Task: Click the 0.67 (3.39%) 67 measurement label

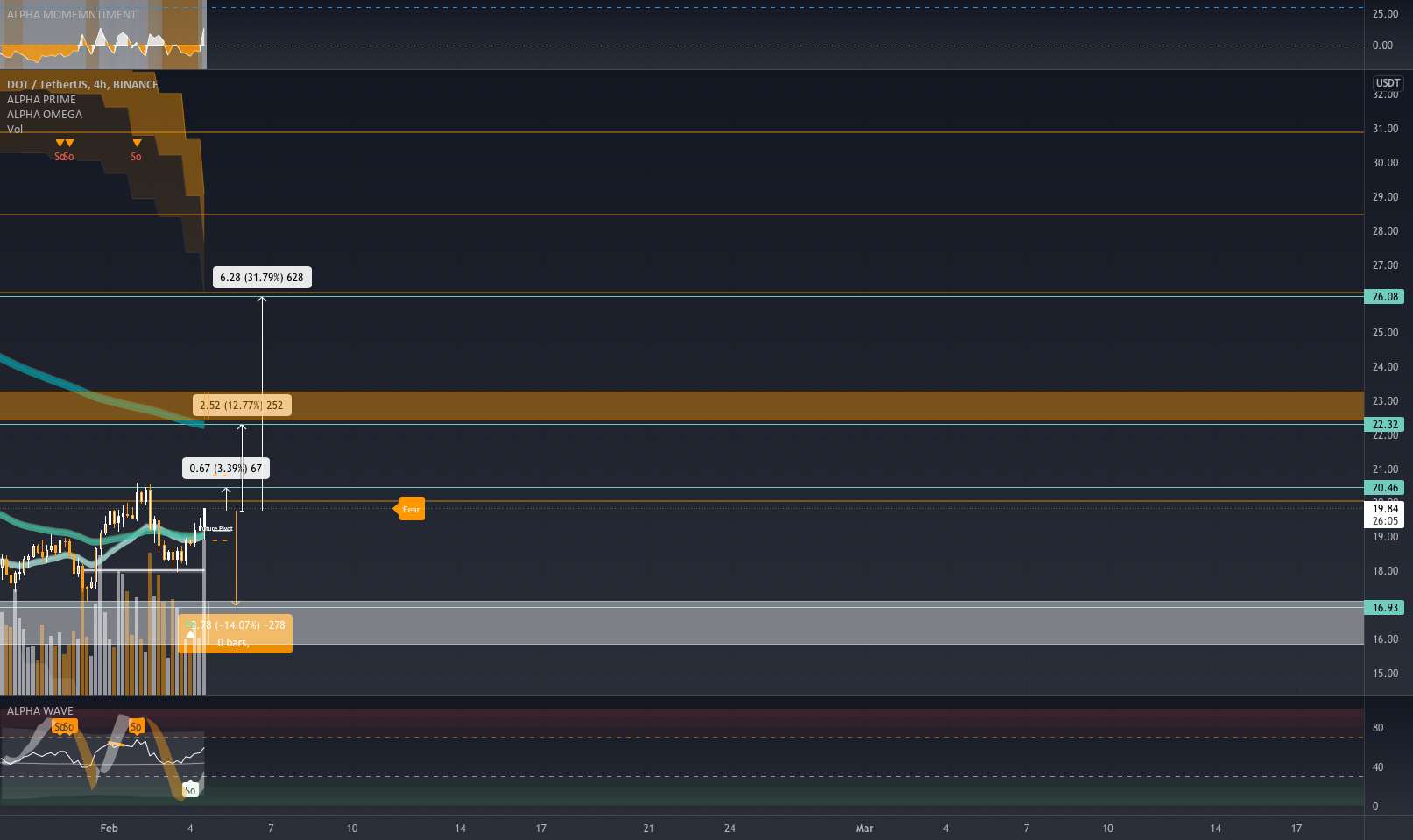Action: (x=226, y=469)
